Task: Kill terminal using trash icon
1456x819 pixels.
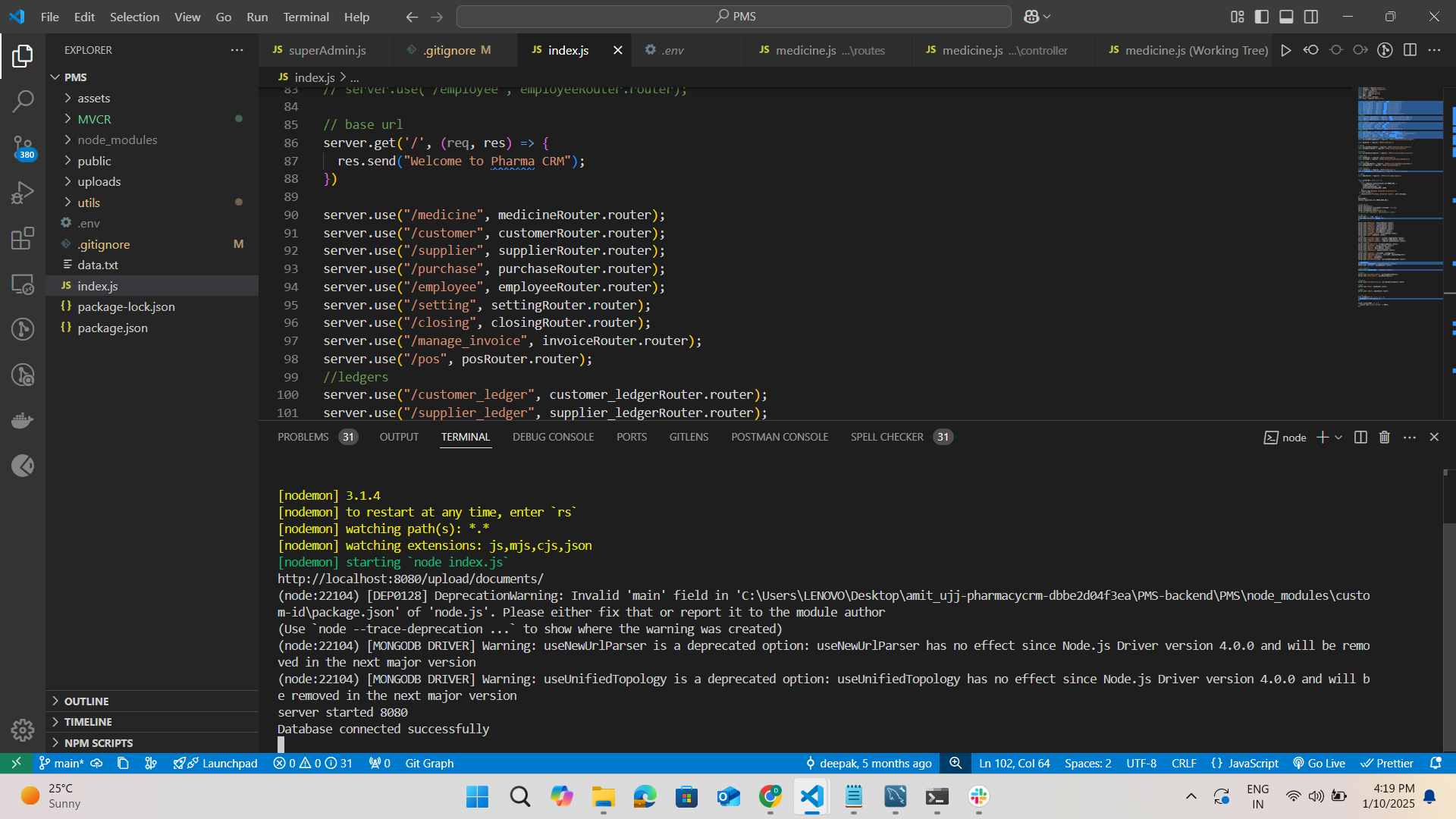Action: pos(1385,438)
